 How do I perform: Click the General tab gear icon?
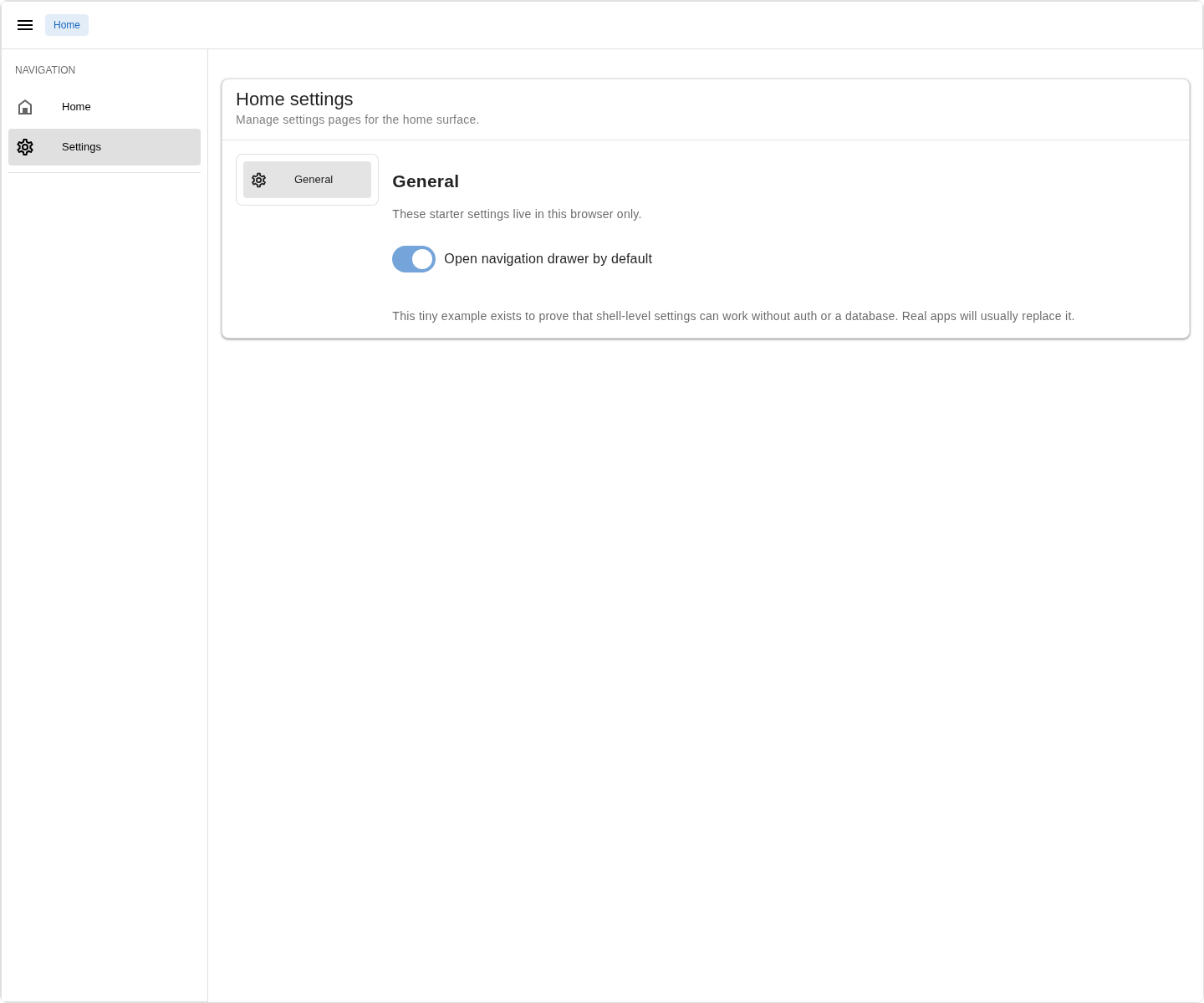tap(259, 180)
